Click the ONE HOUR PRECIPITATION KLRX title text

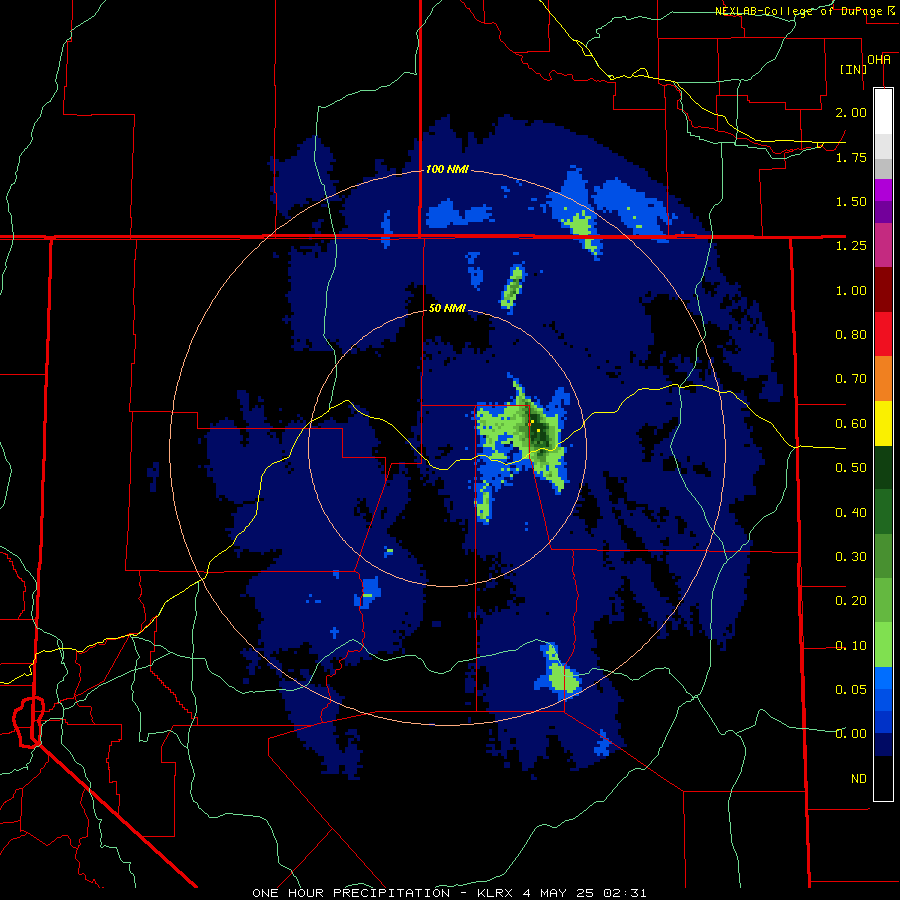[449, 893]
